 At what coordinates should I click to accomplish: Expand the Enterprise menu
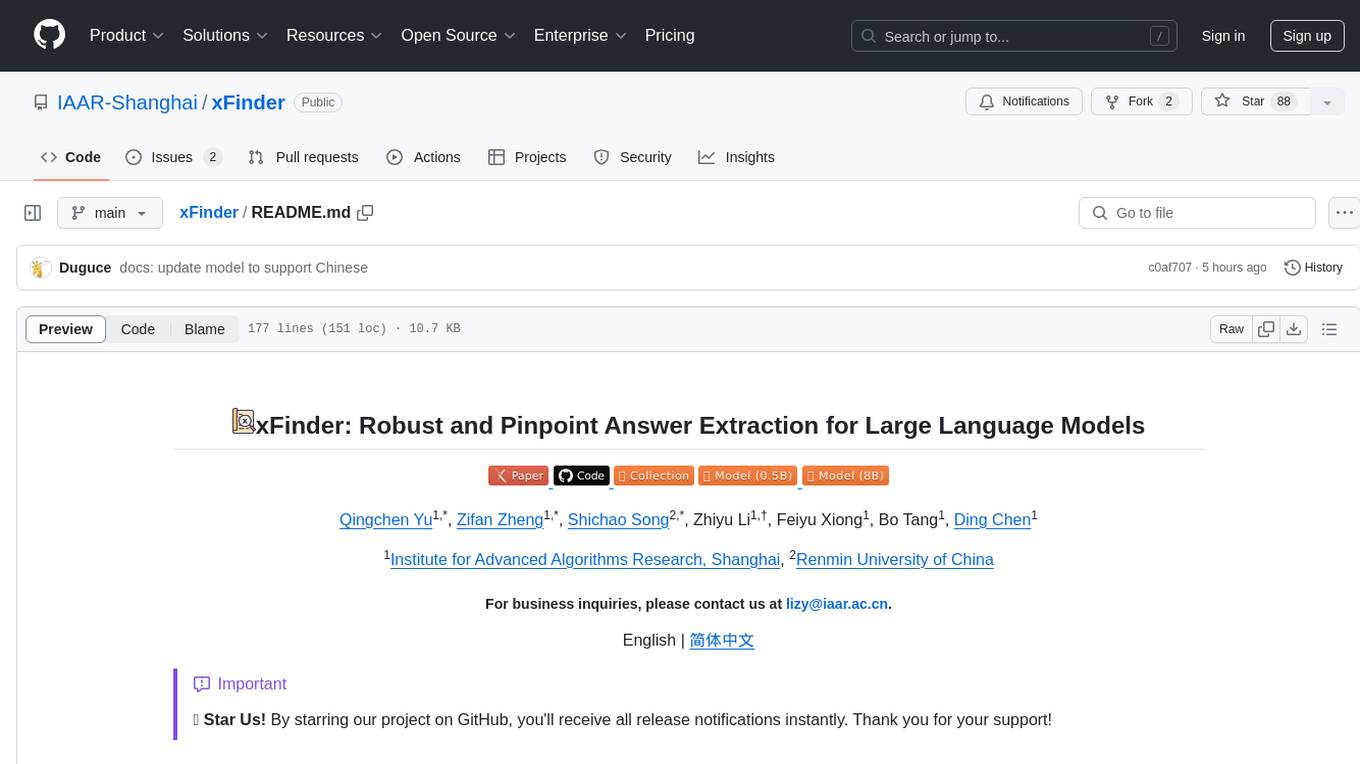580,35
